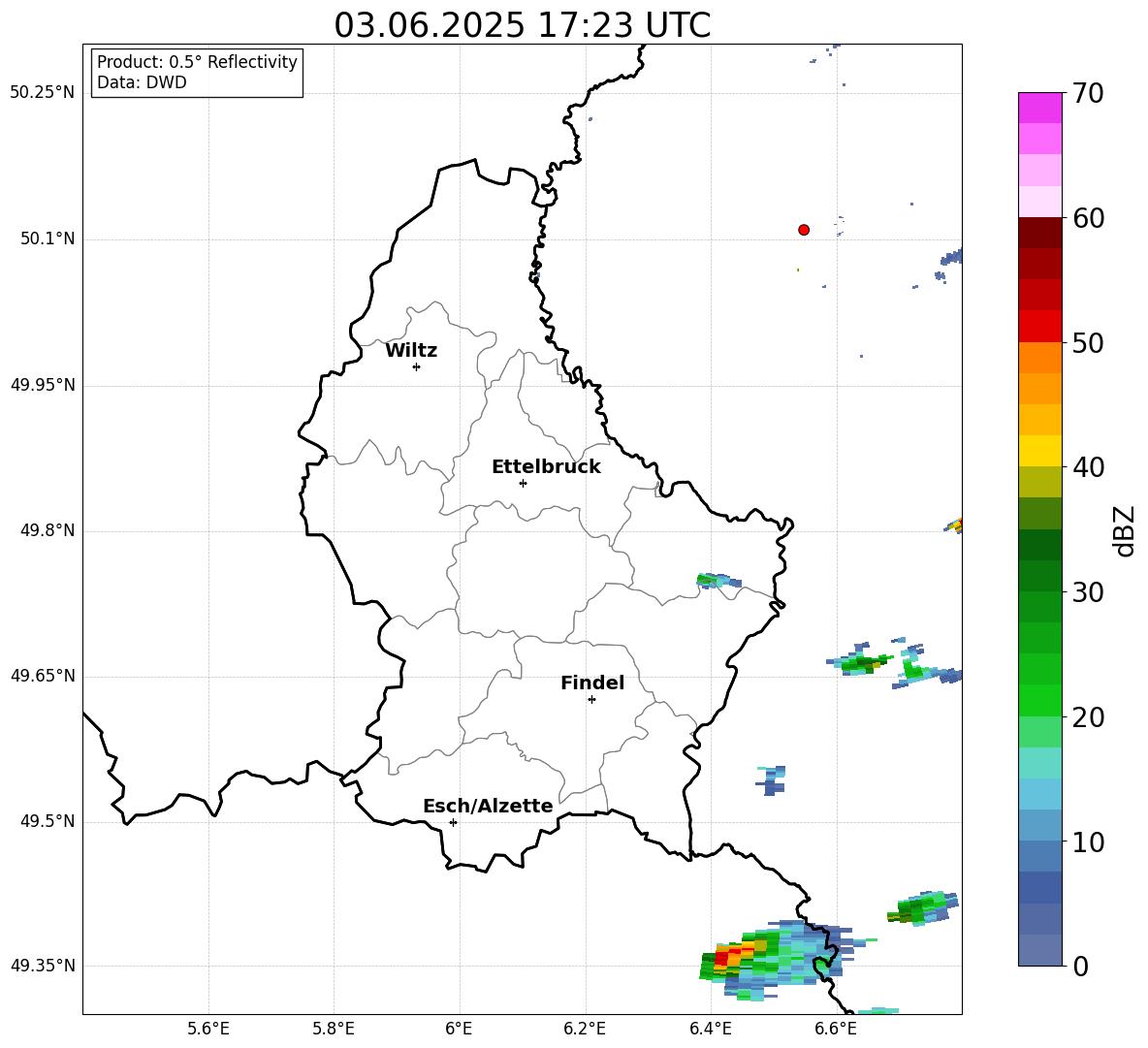Click the 6°E longitude label
1148x1048 pixels.
pos(459,1029)
